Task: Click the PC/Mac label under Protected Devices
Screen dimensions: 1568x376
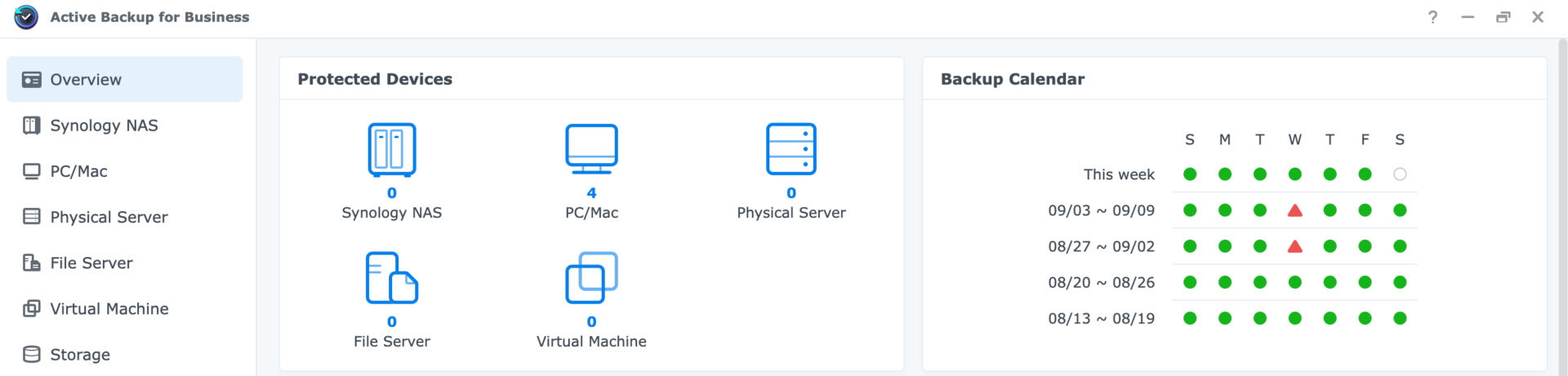Action: pos(591,213)
